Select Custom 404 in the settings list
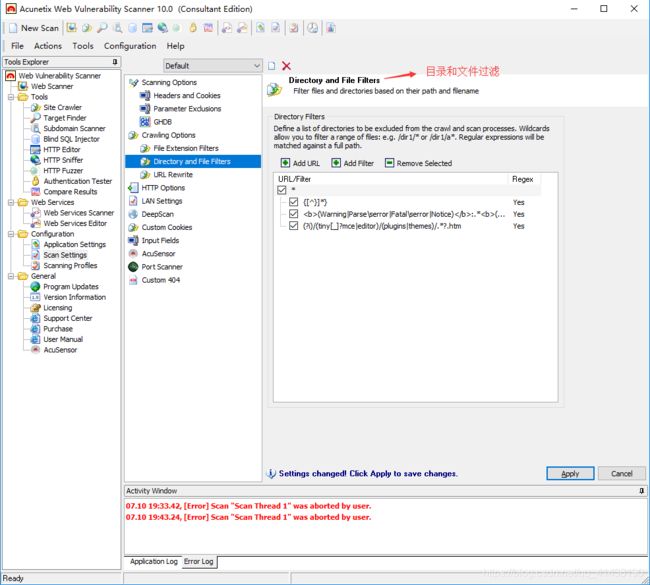Viewport: 650px width, 585px height. click(x=160, y=280)
